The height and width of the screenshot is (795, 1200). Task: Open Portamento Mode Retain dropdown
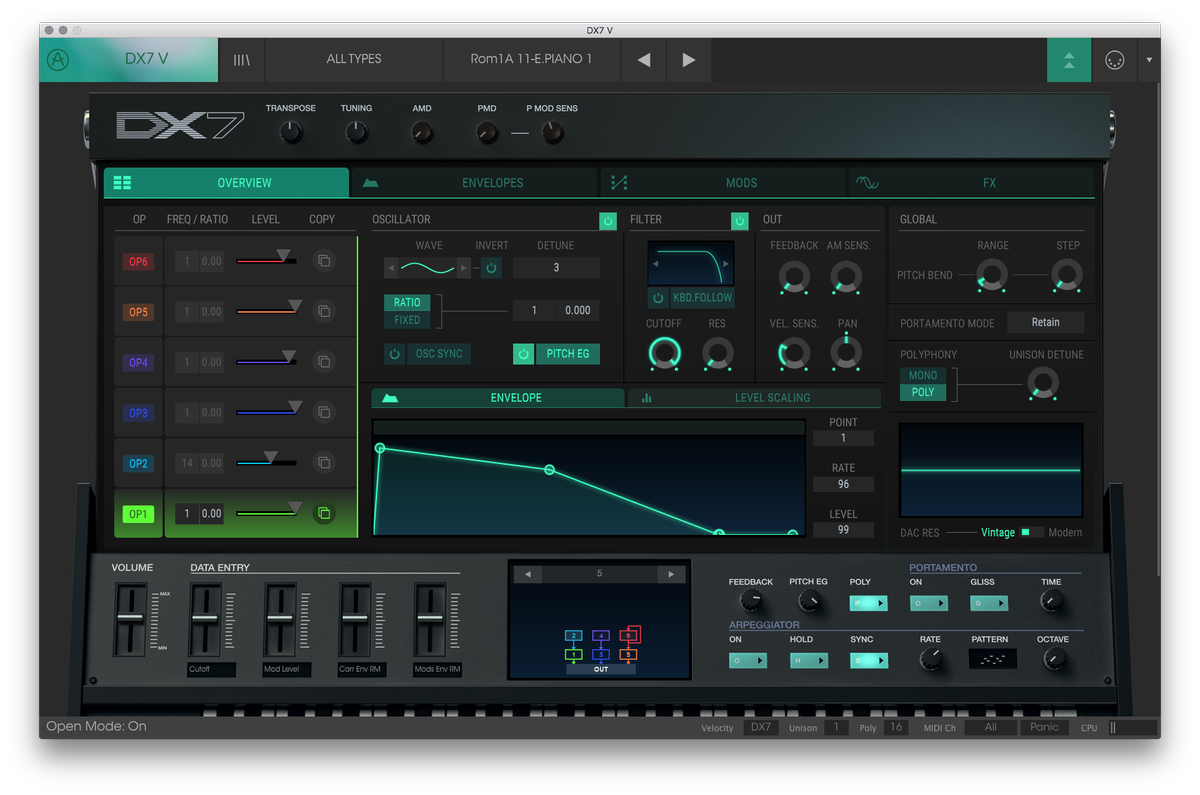point(1045,322)
